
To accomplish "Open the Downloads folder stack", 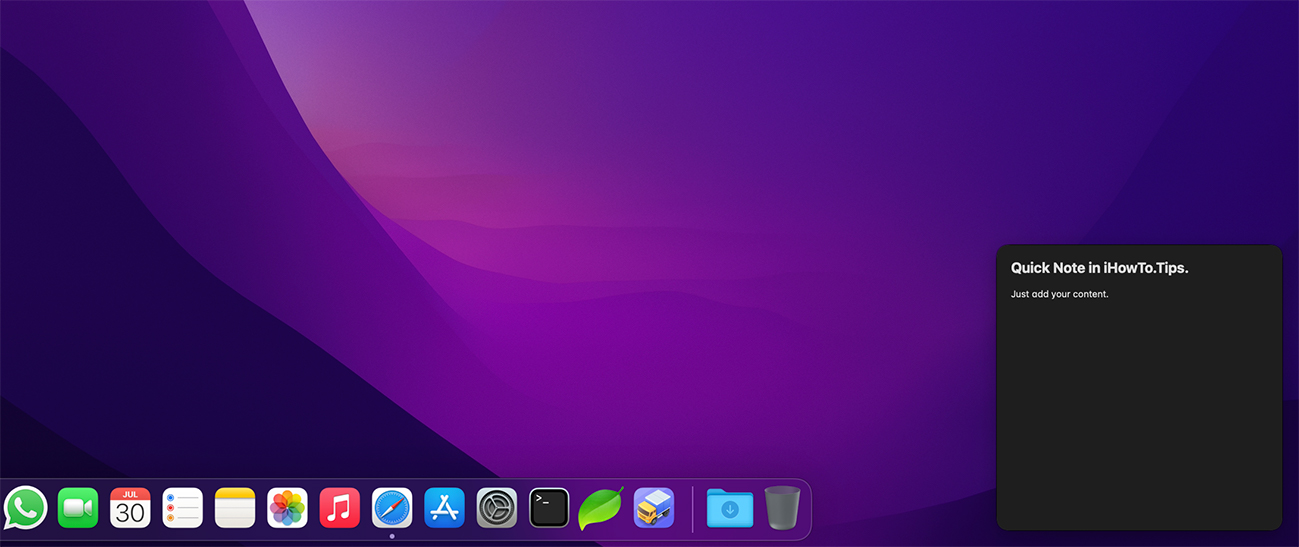I will pyautogui.click(x=730, y=508).
